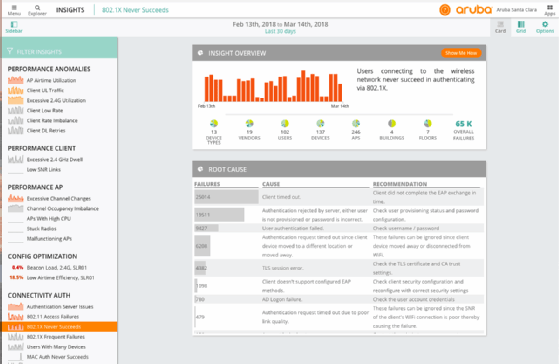Open the Last 30 days date range
Viewport: 559px width, 364px height.
tap(280, 31)
